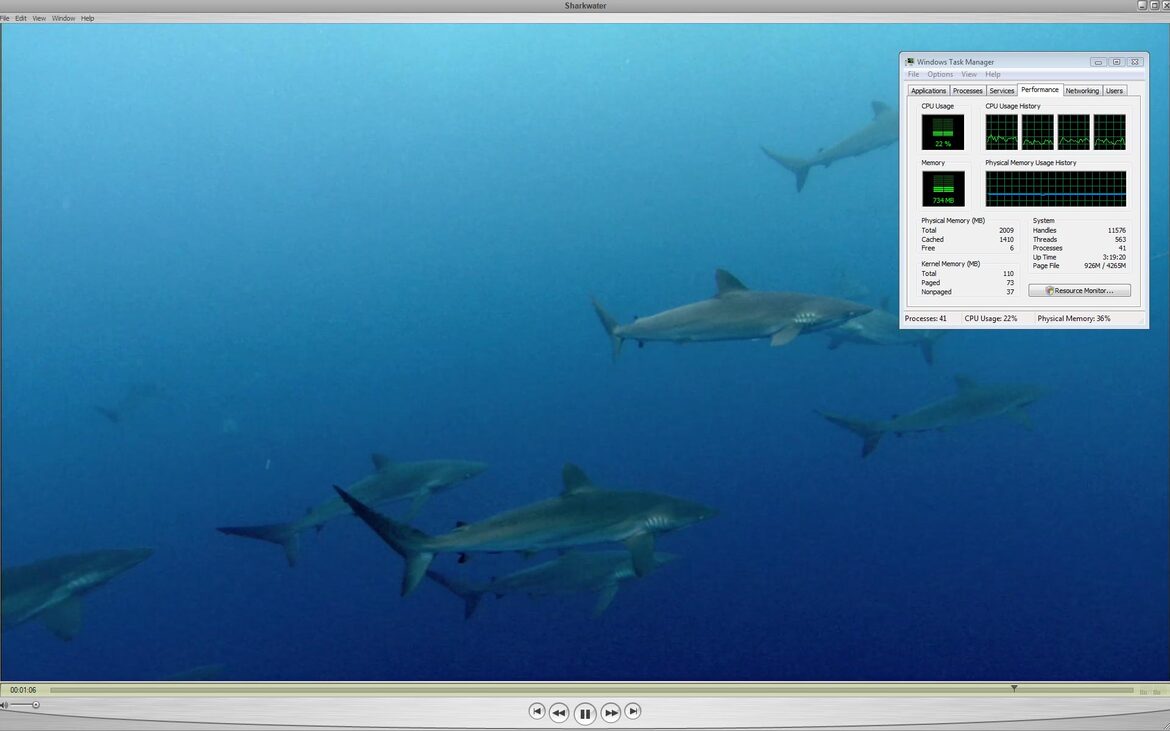Viewport: 1170px width, 731px height.
Task: Click the elapsed time display 00:01:06
Action: coord(23,690)
